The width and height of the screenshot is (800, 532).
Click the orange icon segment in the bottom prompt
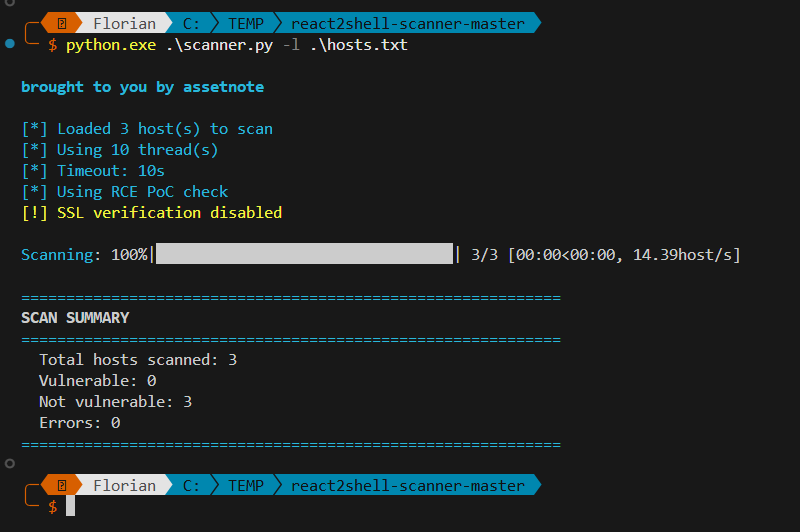point(62,486)
